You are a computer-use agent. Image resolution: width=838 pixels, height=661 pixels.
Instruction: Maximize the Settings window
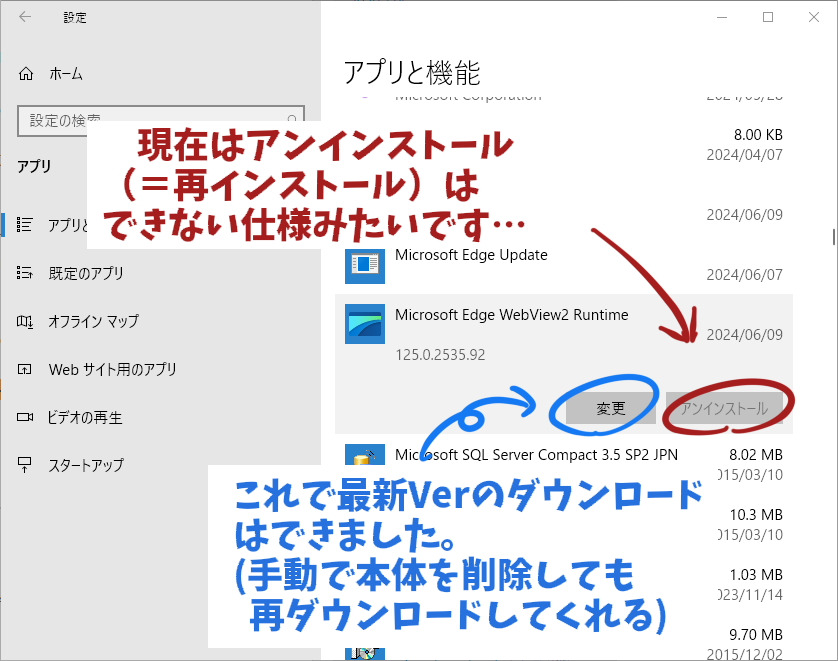point(768,17)
